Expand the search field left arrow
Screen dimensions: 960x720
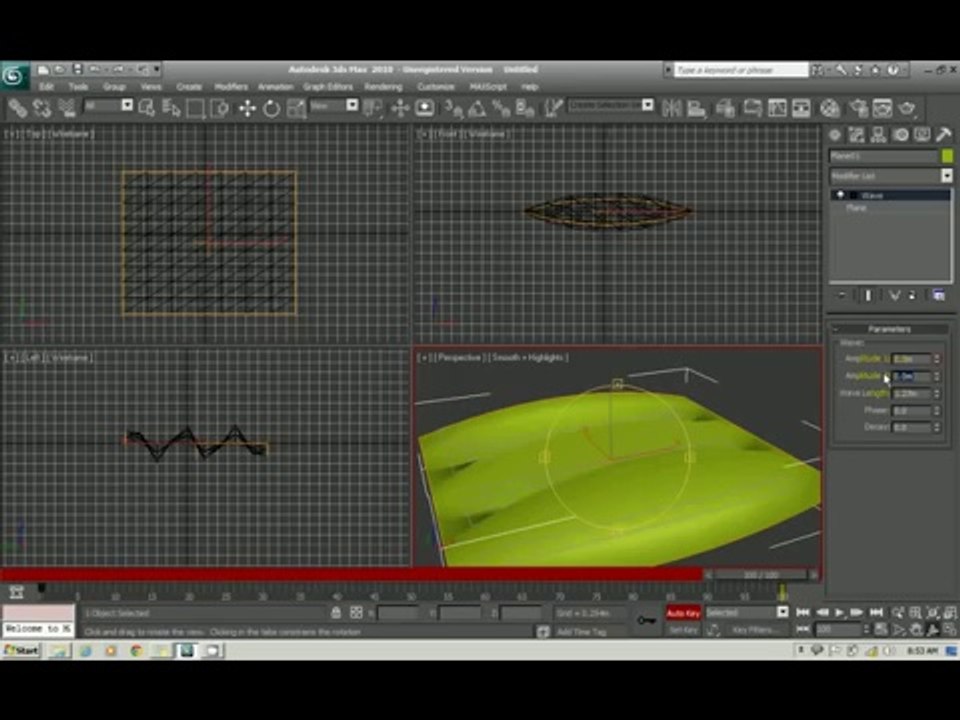pos(668,70)
